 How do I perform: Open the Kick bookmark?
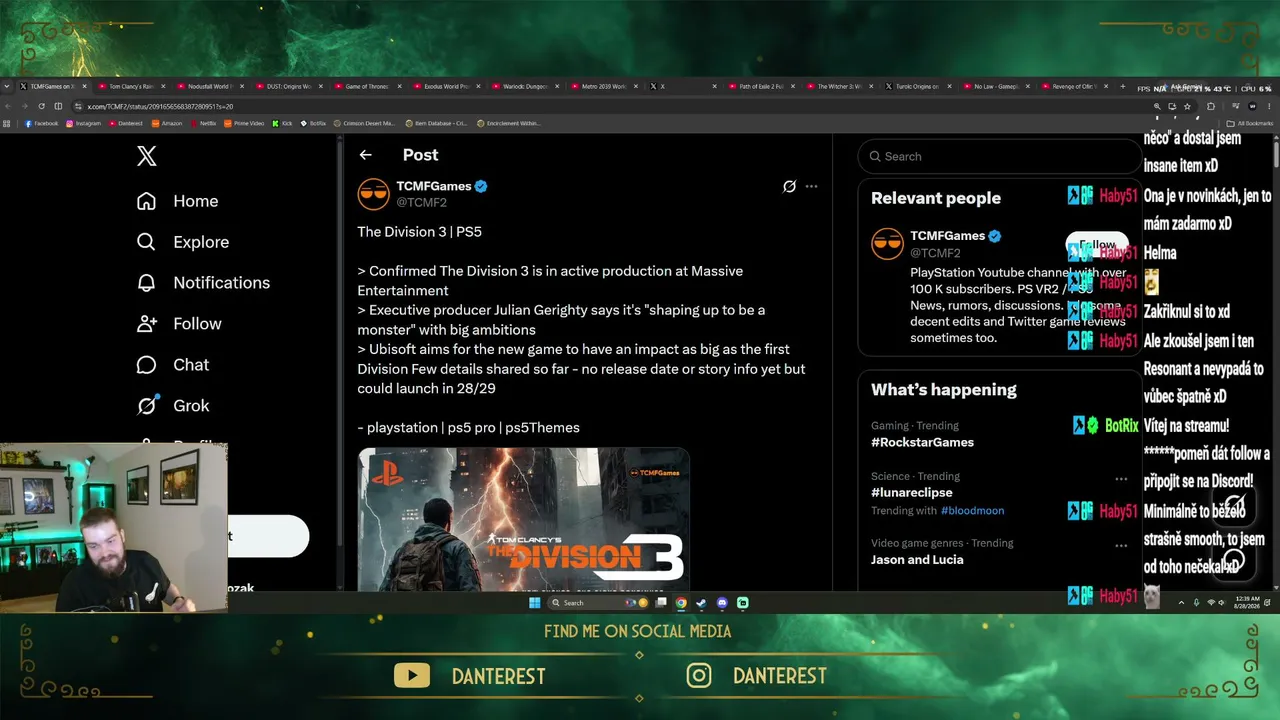pos(282,123)
